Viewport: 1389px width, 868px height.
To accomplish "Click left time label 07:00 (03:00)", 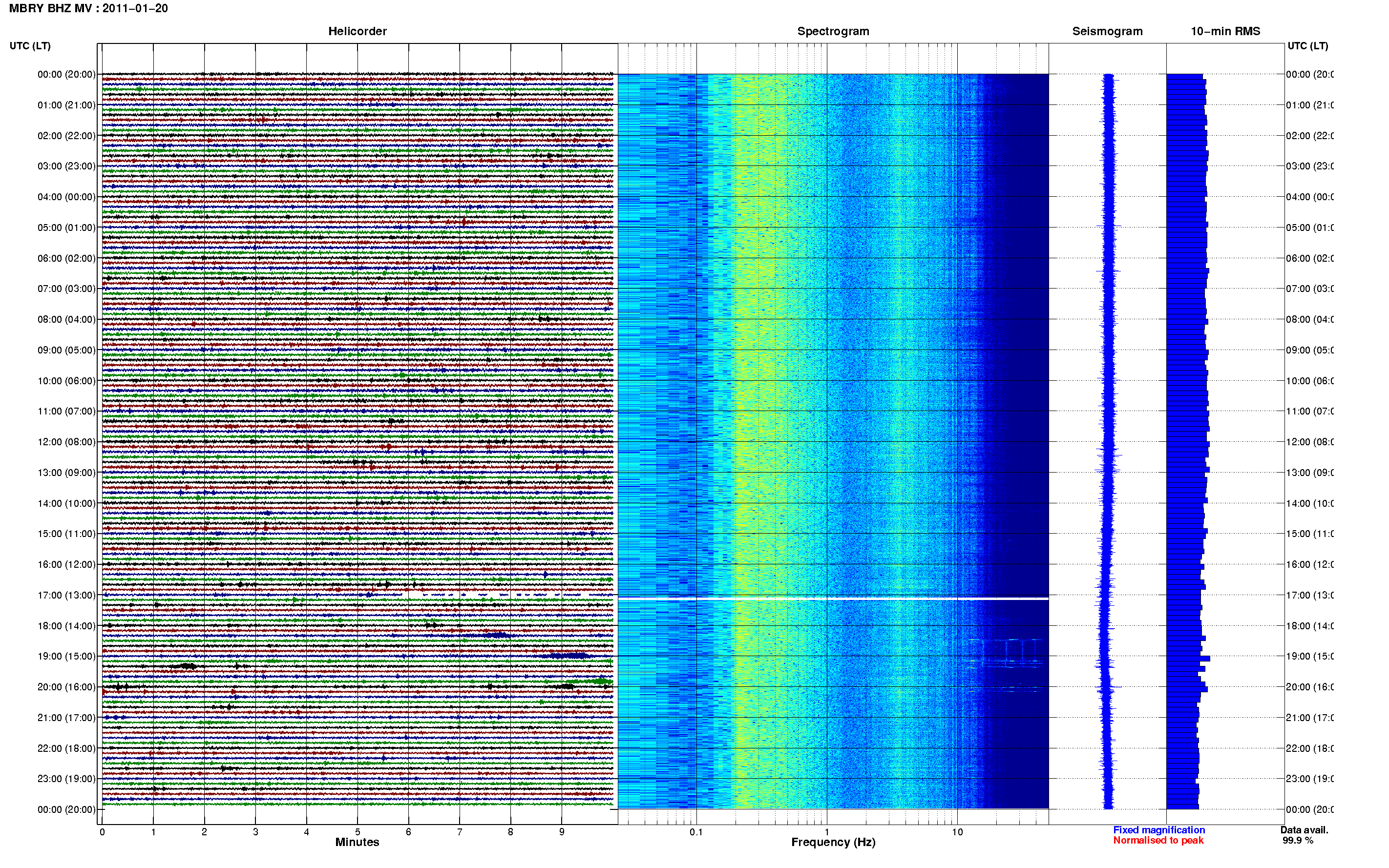I will [x=66, y=289].
